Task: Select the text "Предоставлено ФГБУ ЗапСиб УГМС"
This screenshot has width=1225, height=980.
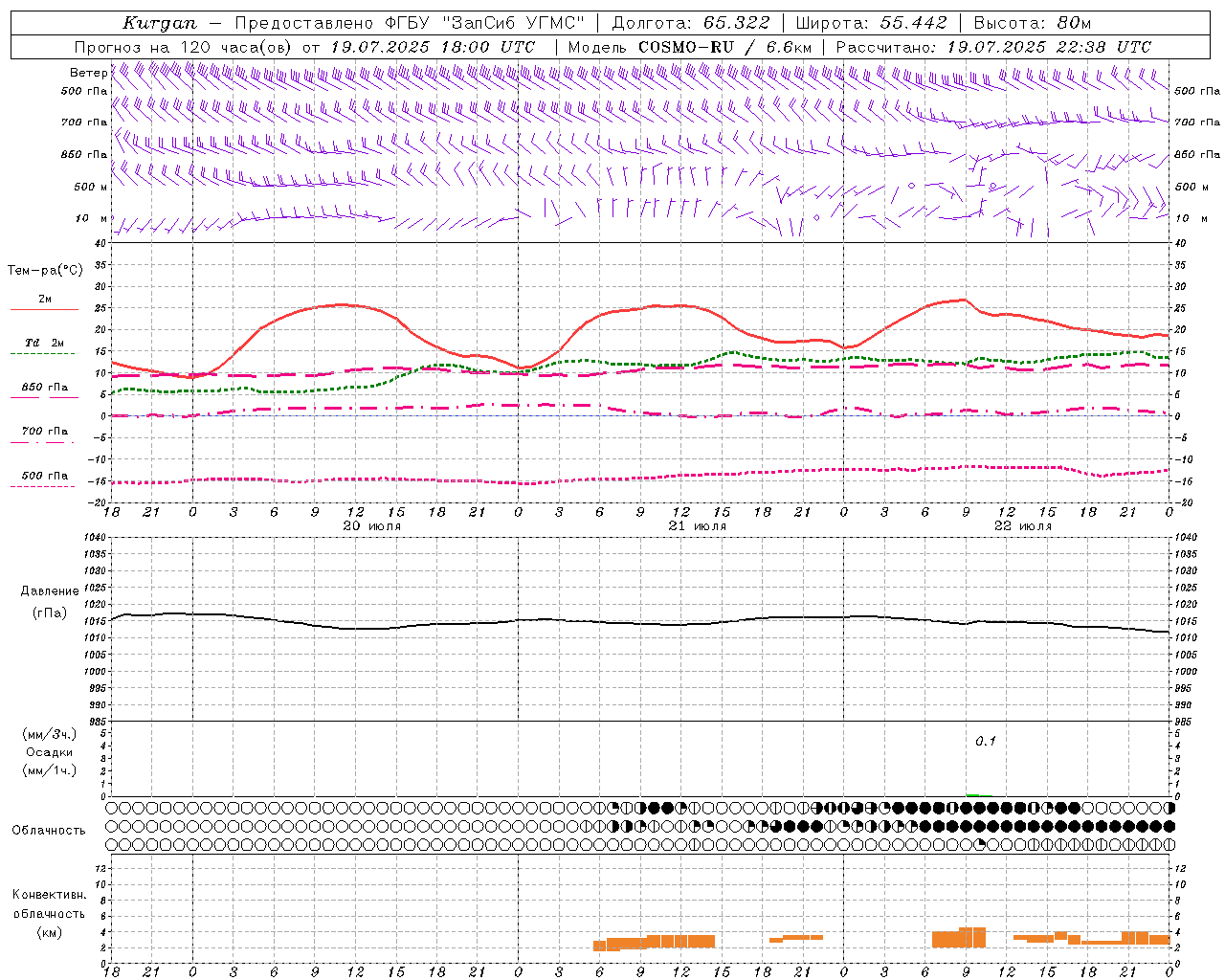Action: 410,23
